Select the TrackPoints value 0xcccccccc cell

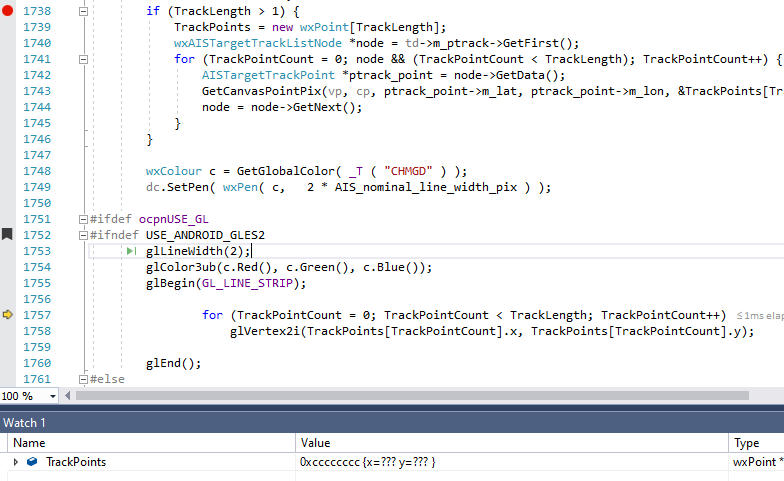tap(512, 462)
